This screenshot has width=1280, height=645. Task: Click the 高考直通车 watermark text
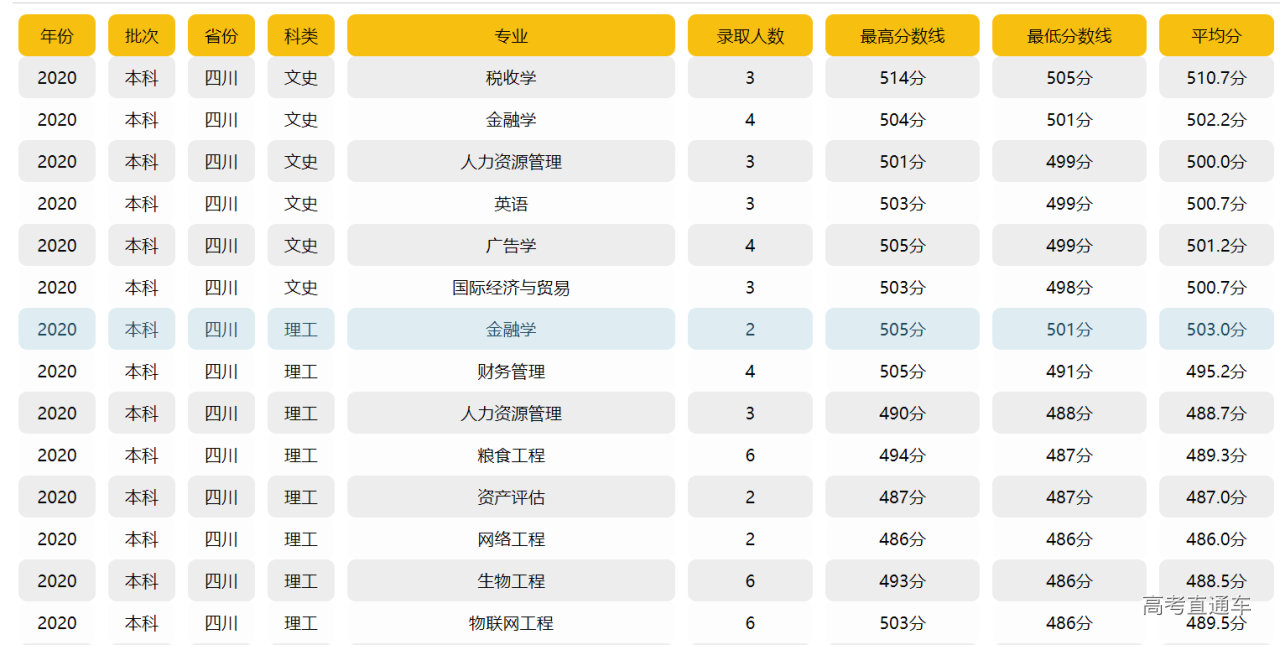tap(1197, 605)
